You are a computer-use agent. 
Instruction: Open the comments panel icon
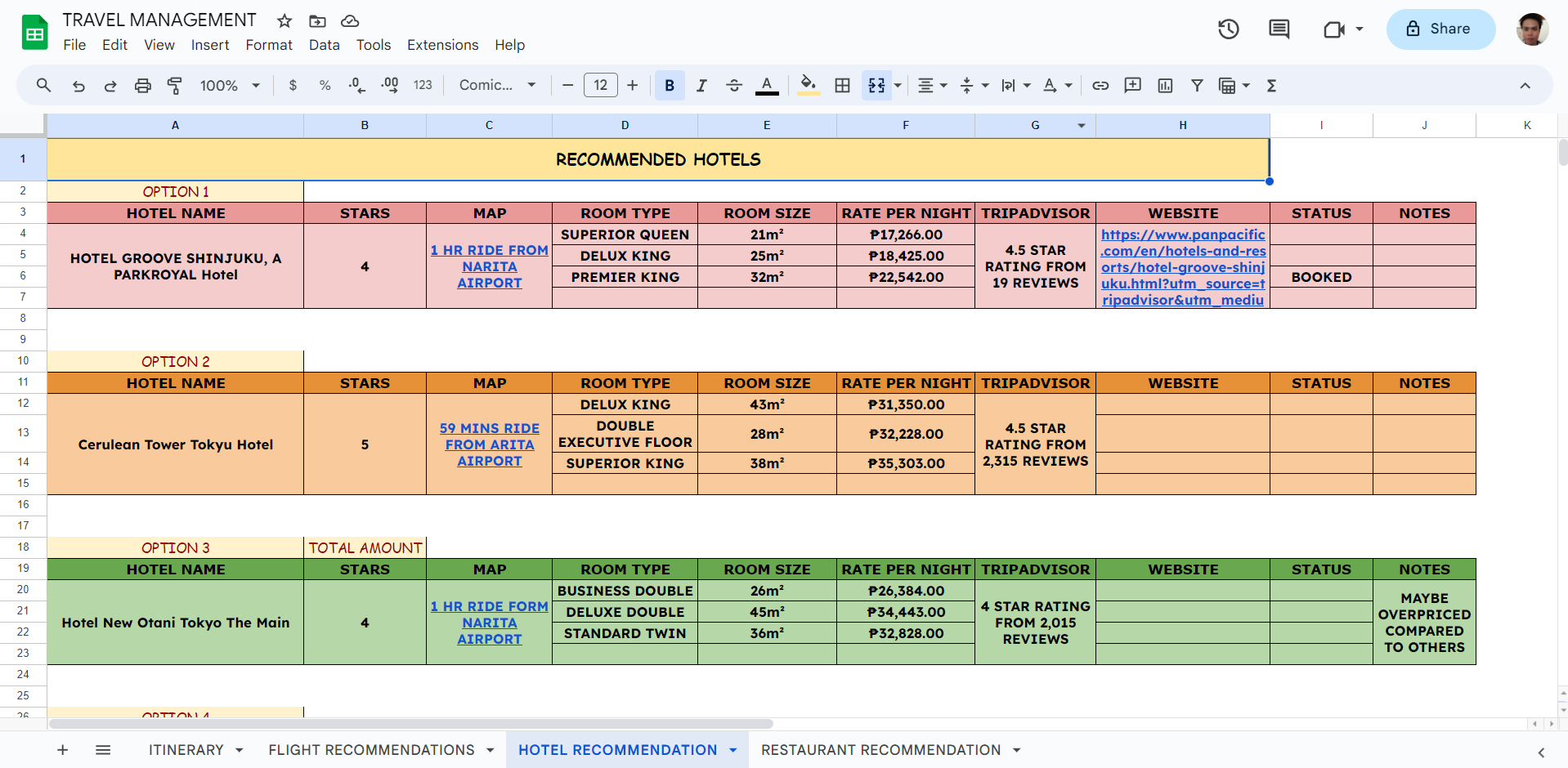coord(1279,29)
